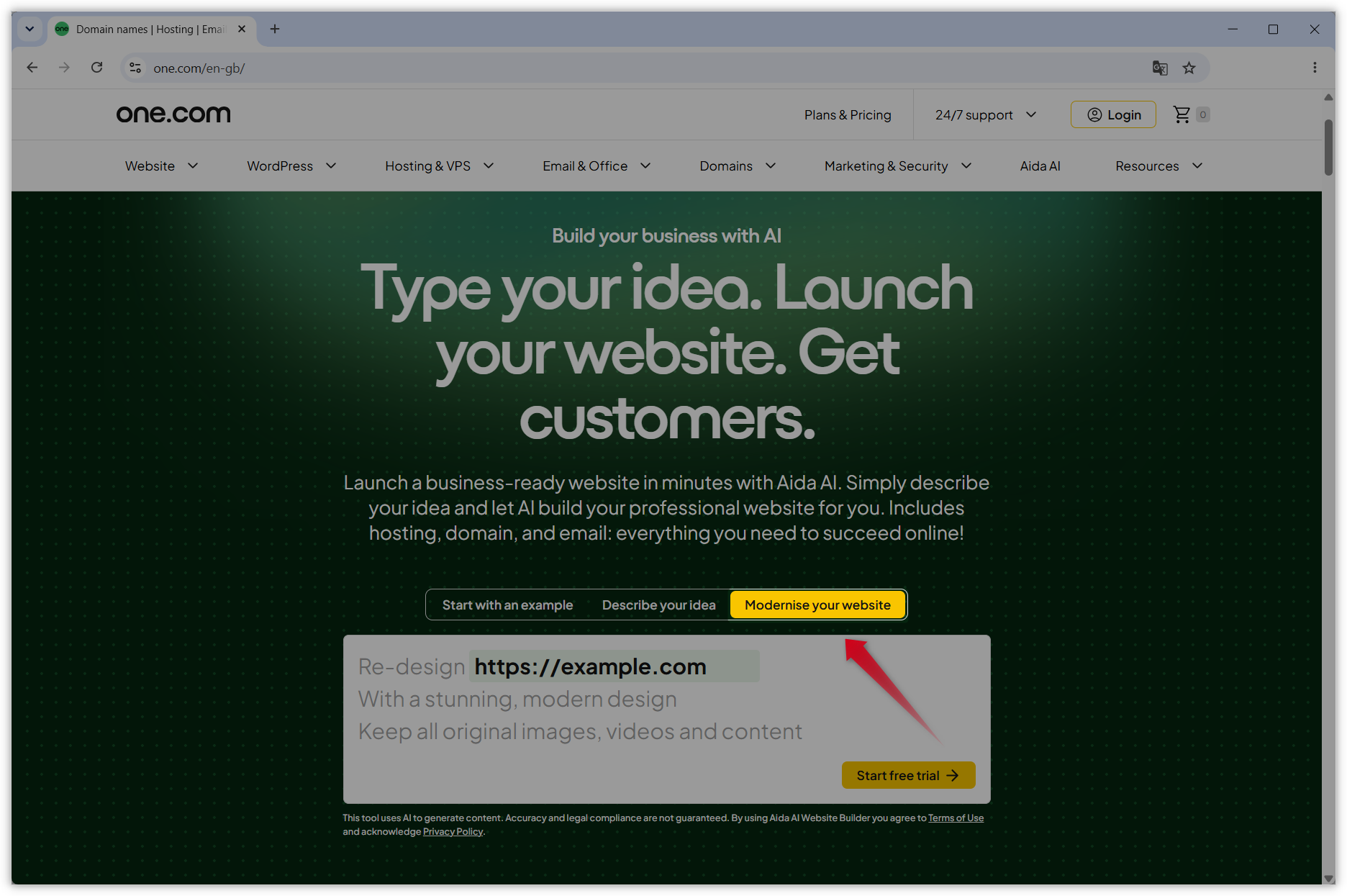Maximize the Chrome window
This screenshot has width=1347, height=896.
1274,29
